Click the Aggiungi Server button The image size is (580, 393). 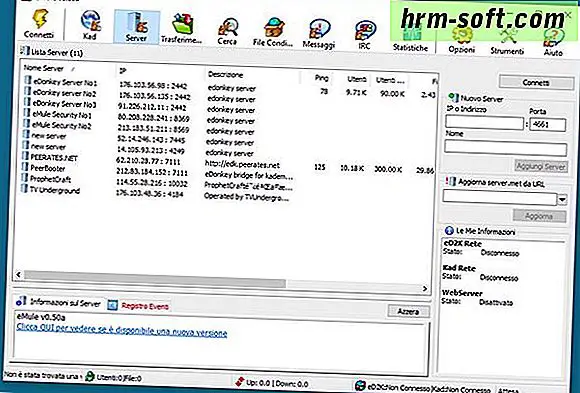(x=541, y=167)
